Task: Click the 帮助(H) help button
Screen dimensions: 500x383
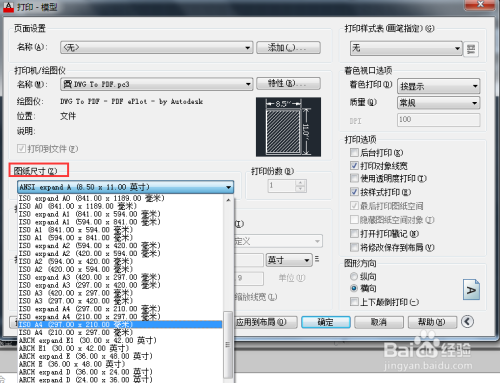Action: (x=432, y=322)
